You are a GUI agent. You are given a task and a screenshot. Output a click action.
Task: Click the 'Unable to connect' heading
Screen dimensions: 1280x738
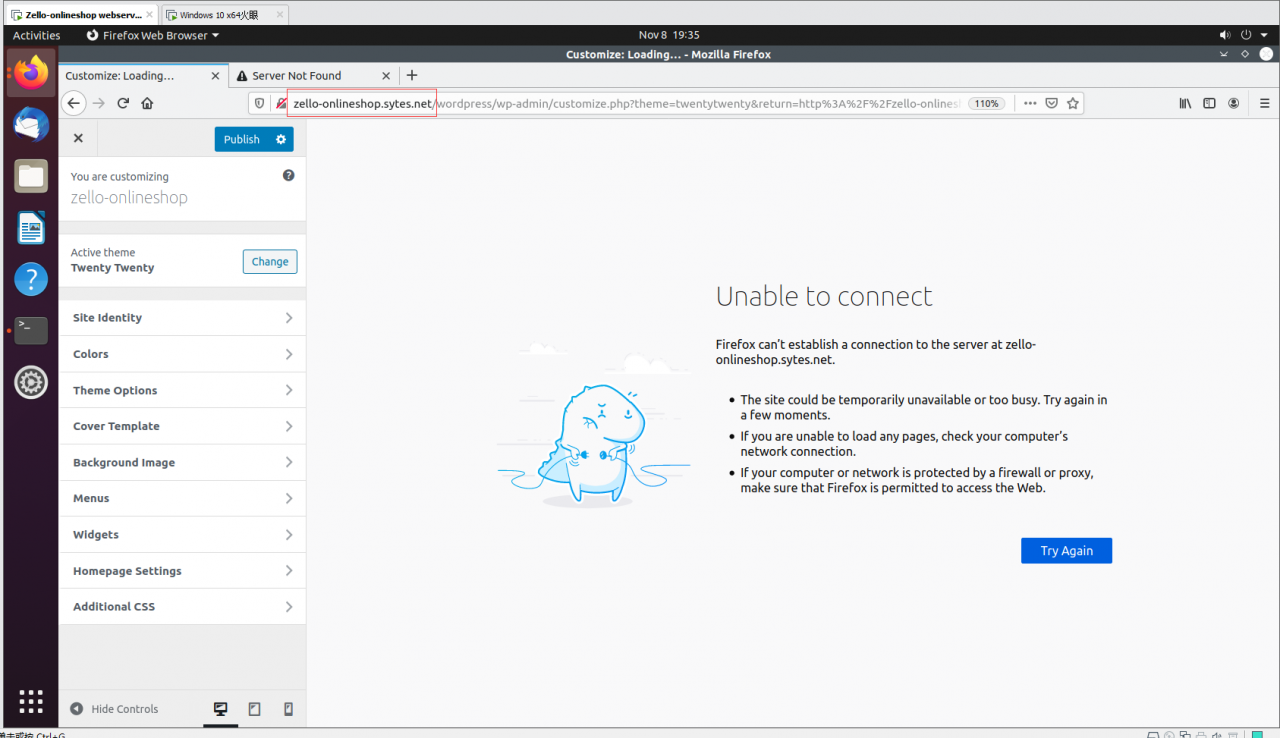(824, 296)
